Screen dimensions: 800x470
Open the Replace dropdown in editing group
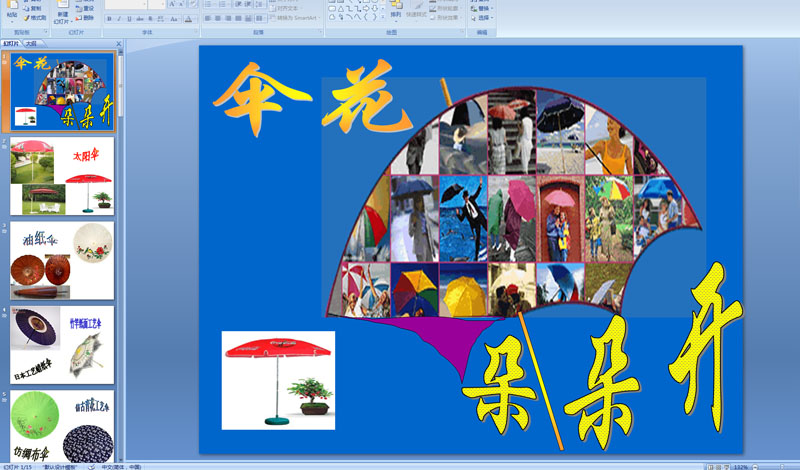pyautogui.click(x=486, y=8)
